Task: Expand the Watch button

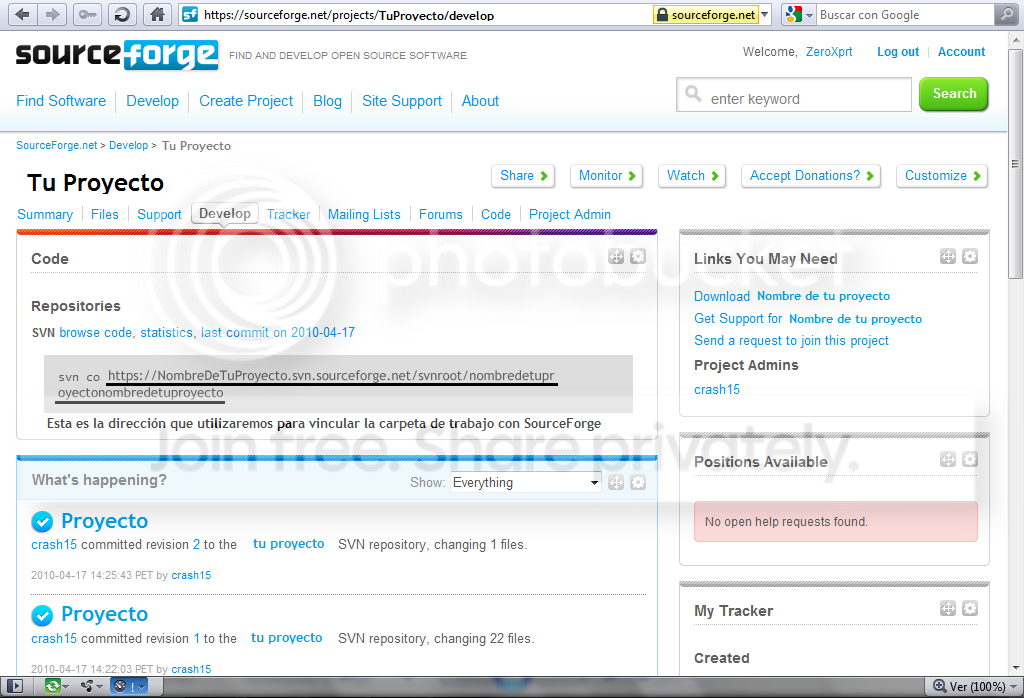Action: pos(692,176)
